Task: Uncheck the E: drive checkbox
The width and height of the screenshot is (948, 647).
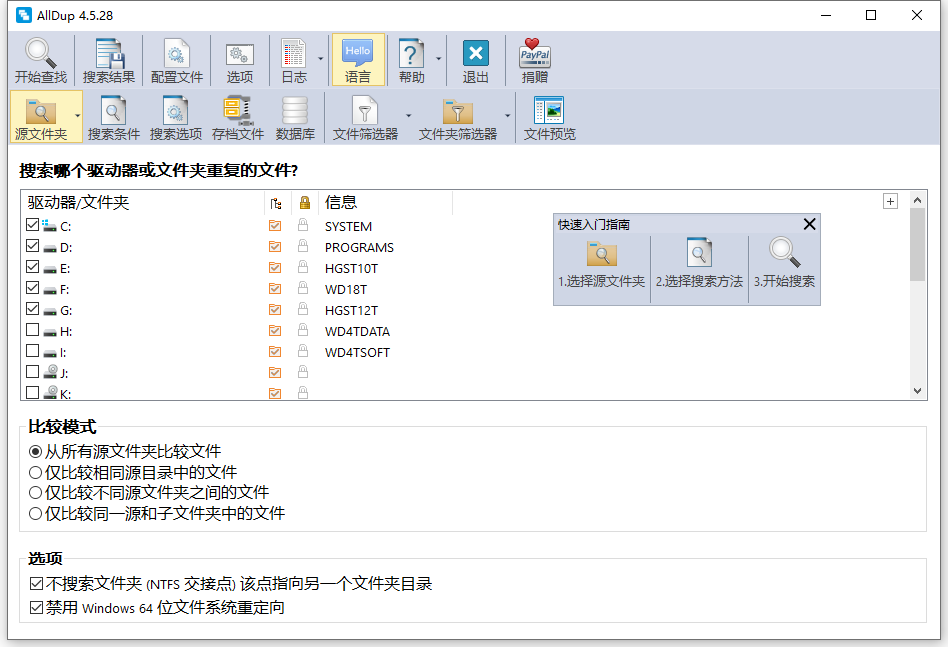Action: [33, 267]
